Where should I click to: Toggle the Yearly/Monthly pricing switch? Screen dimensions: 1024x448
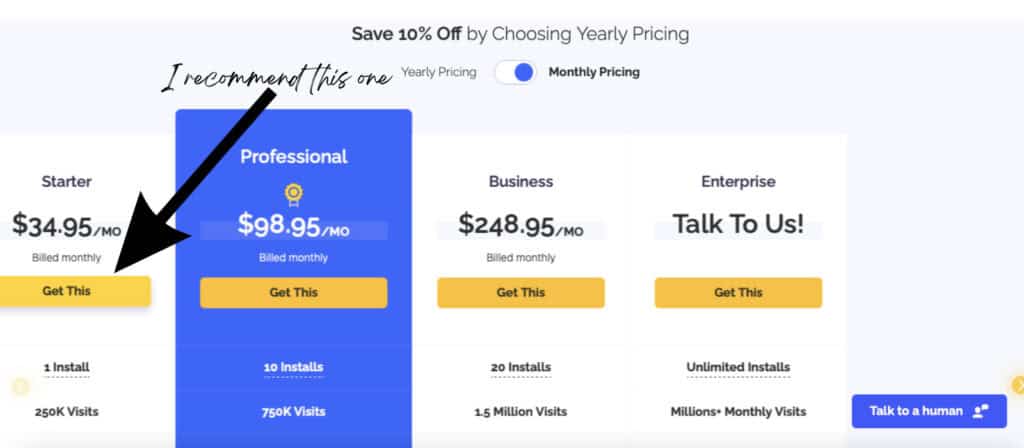515,72
